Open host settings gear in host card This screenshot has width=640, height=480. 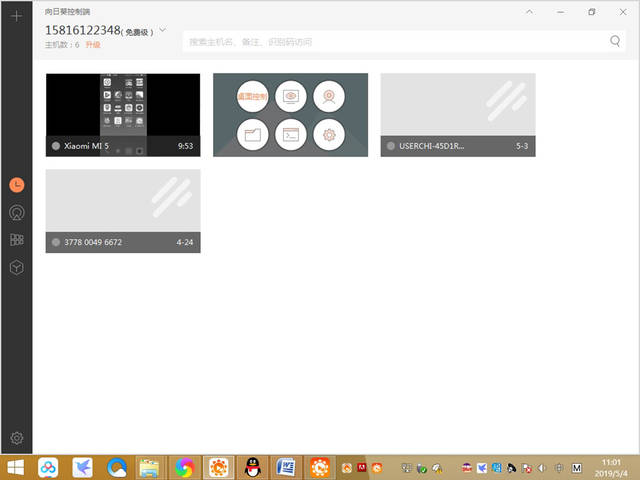pos(329,135)
